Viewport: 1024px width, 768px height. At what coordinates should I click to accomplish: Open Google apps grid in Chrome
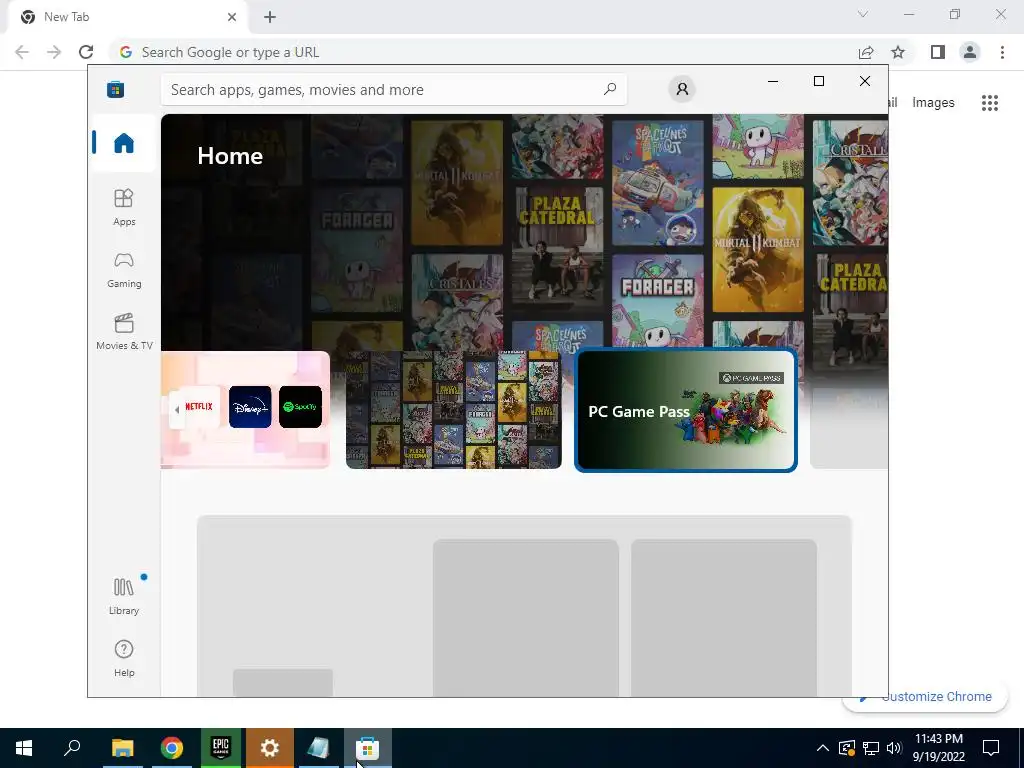coord(990,103)
